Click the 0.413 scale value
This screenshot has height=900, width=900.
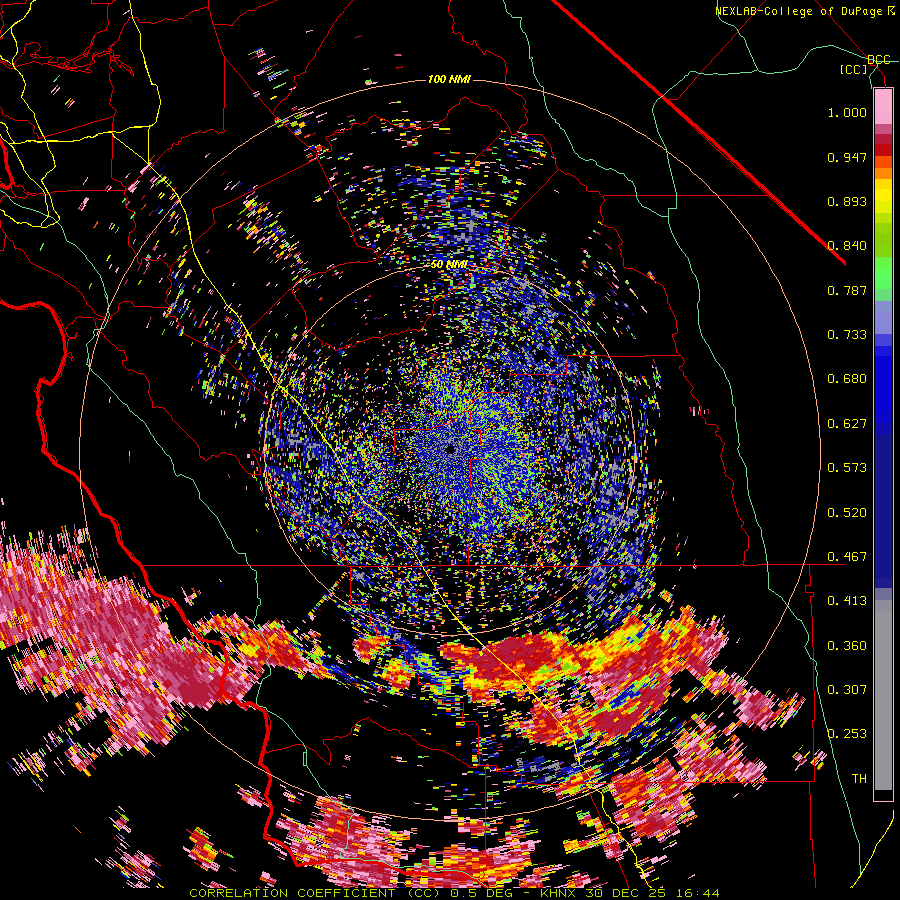tap(847, 601)
